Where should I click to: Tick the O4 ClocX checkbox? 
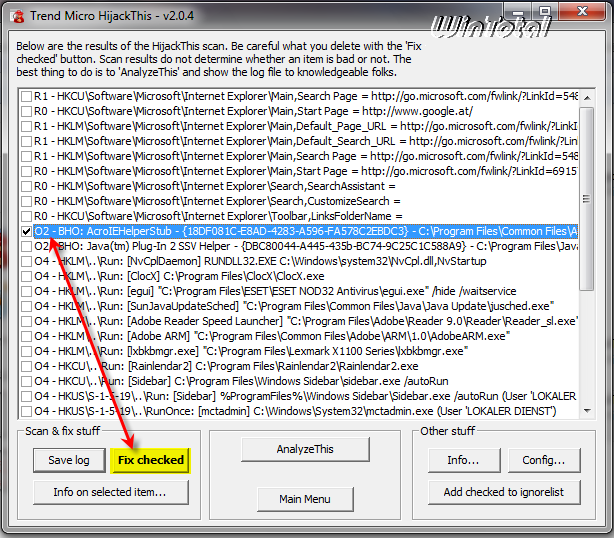[x=26, y=276]
